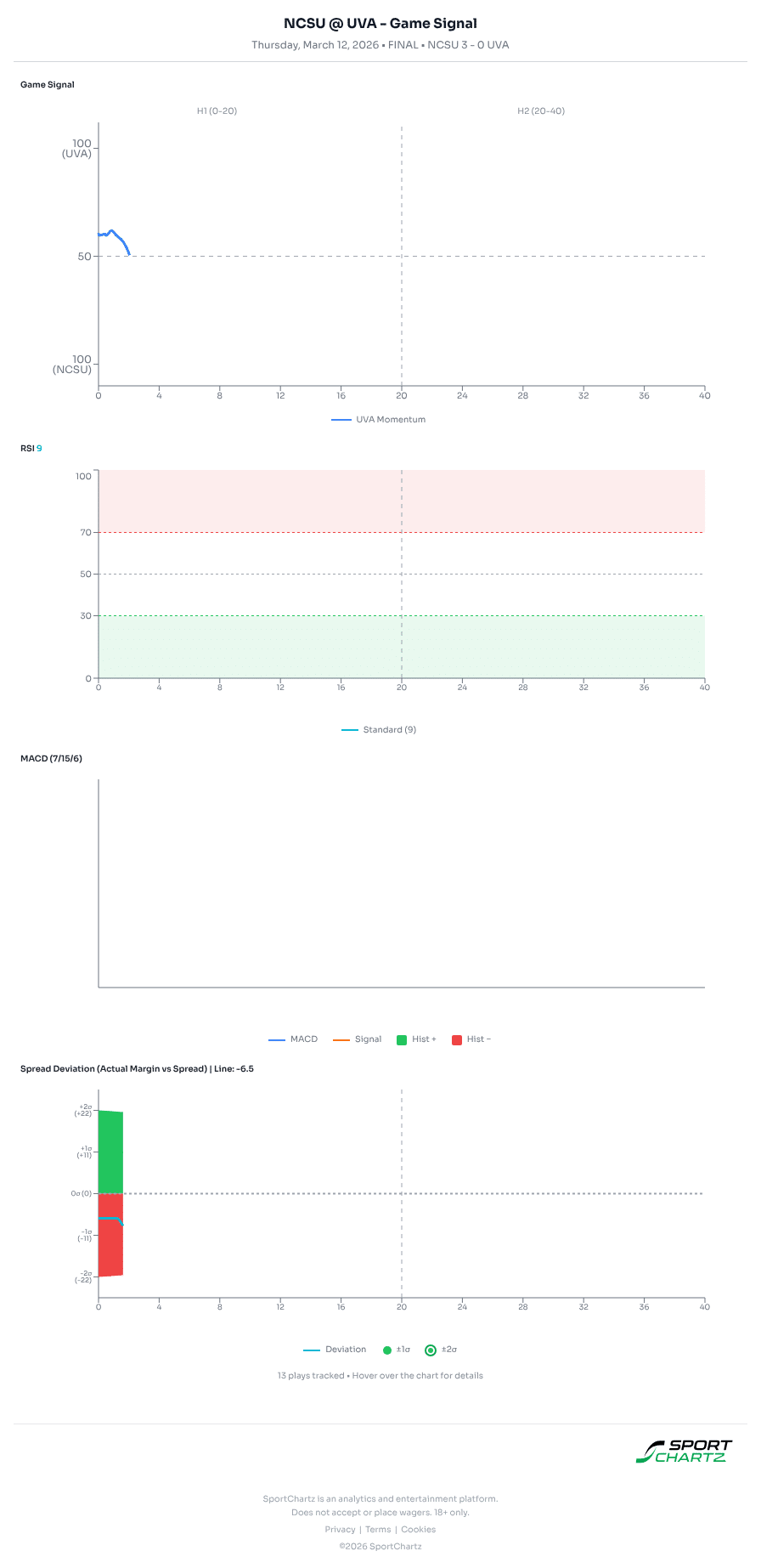Open the Privacy link in footer

pyautogui.click(x=340, y=1530)
